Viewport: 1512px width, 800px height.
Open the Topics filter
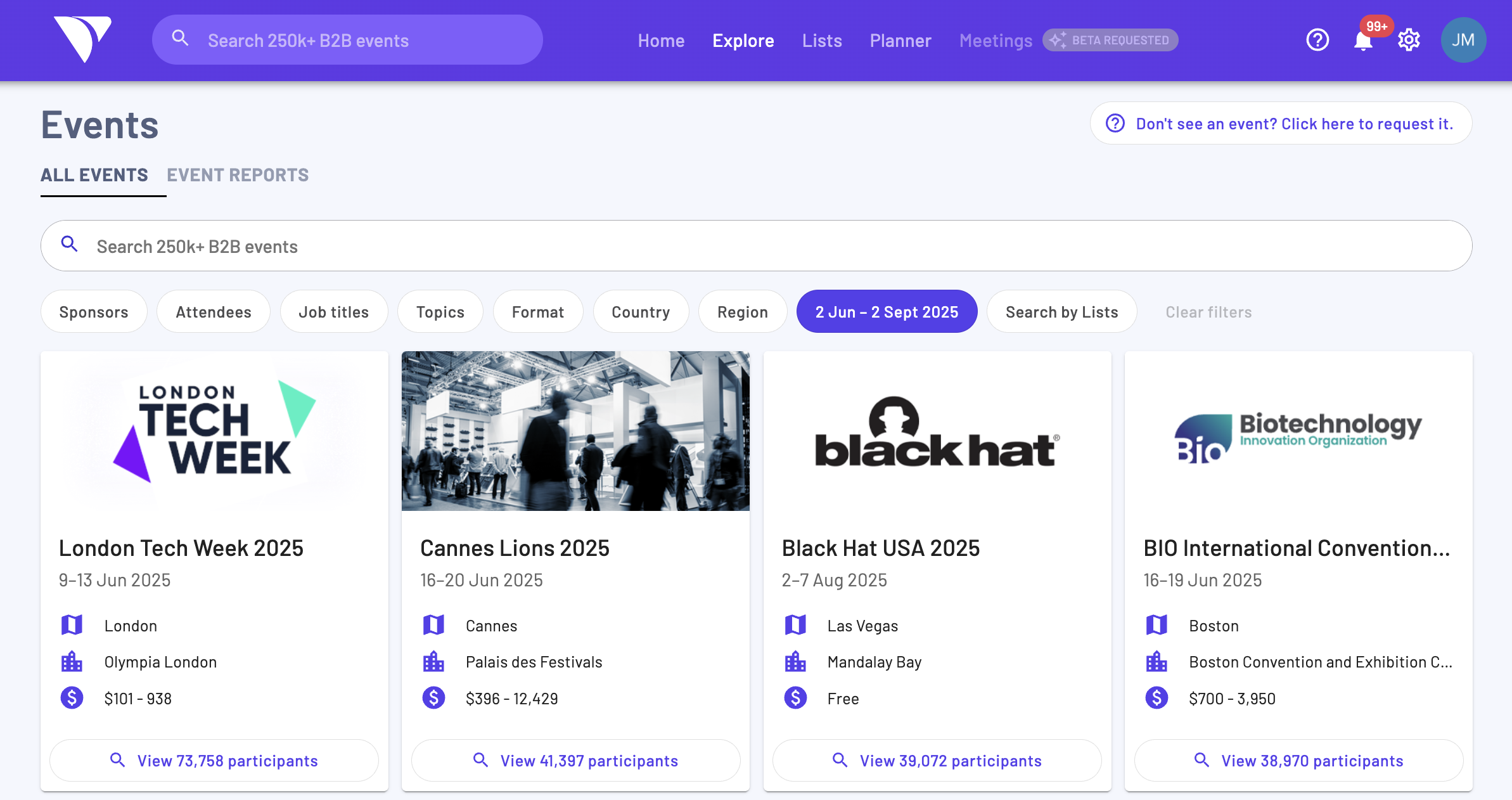point(440,311)
